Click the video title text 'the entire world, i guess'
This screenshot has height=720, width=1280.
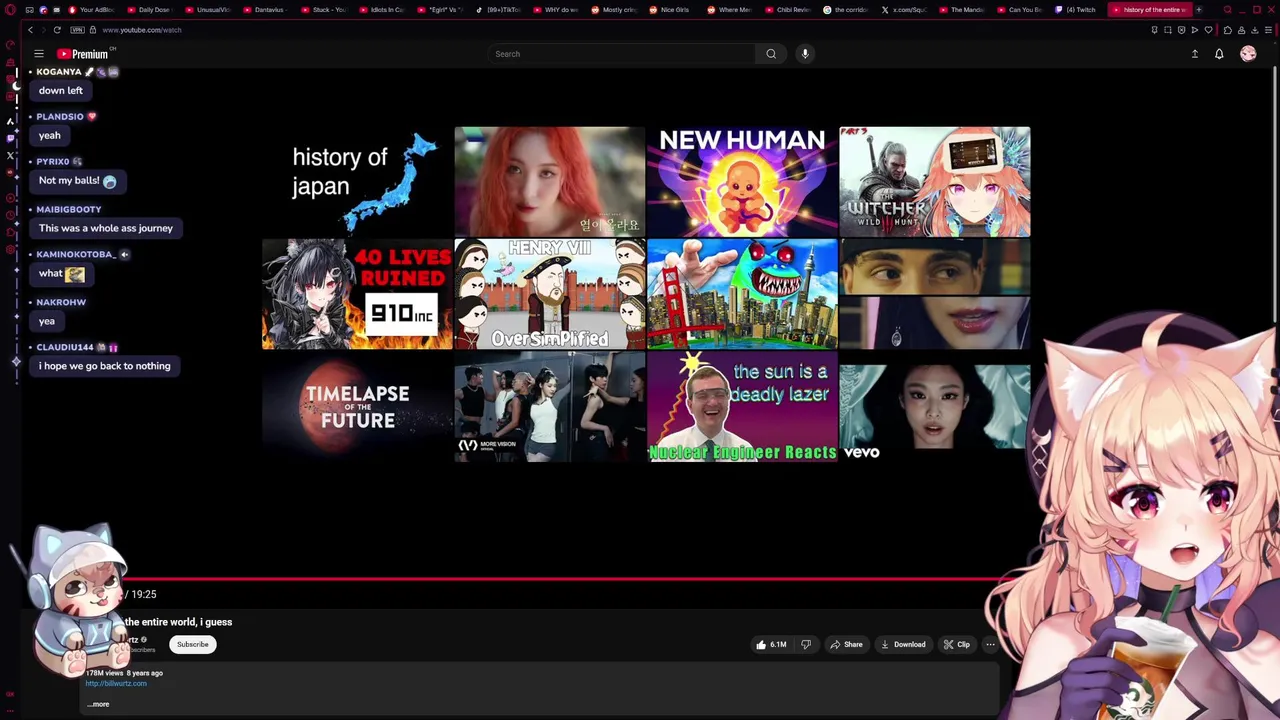point(178,622)
